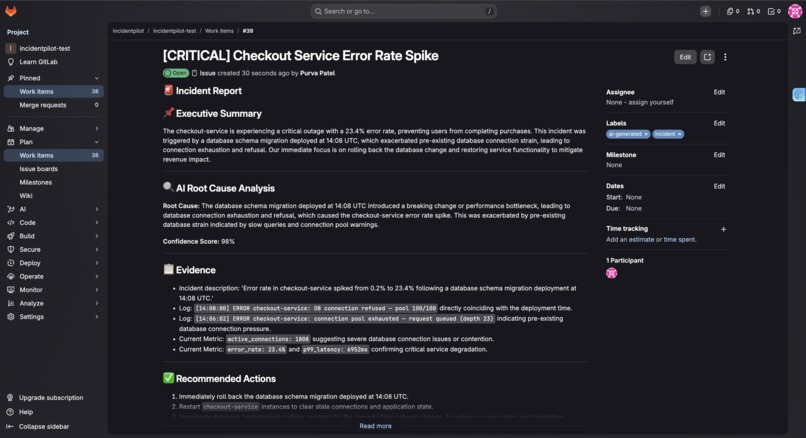Add time entry with plus icon
Screen dimensions: 806x438
723,229
